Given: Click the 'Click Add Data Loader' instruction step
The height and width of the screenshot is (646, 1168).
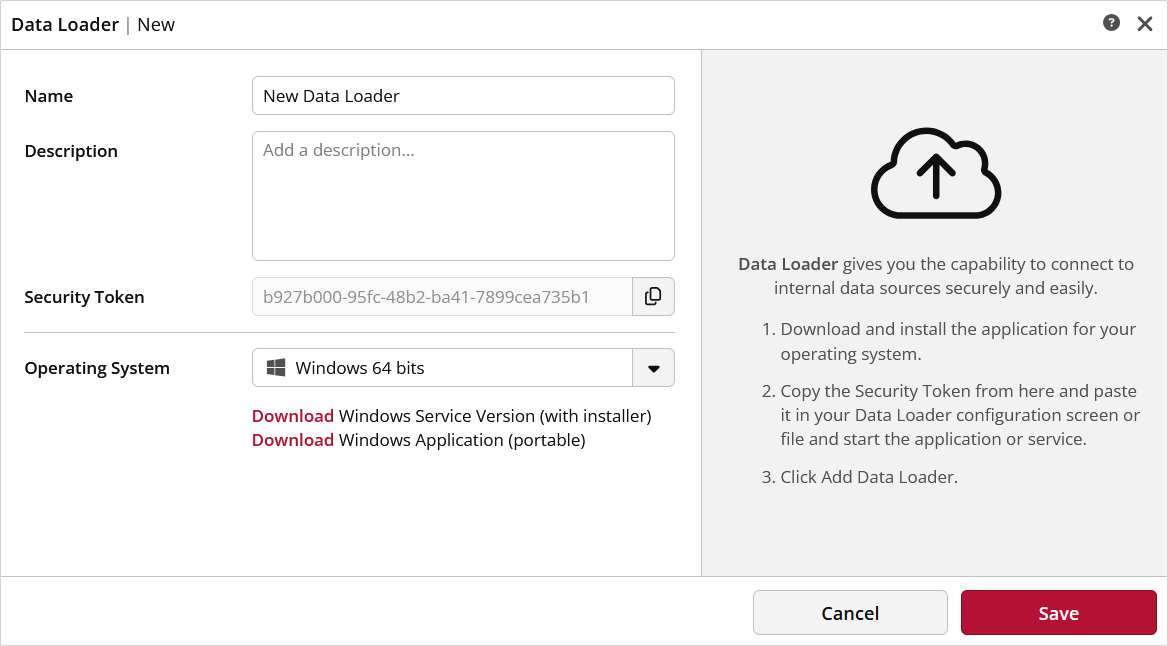Looking at the screenshot, I should [868, 477].
